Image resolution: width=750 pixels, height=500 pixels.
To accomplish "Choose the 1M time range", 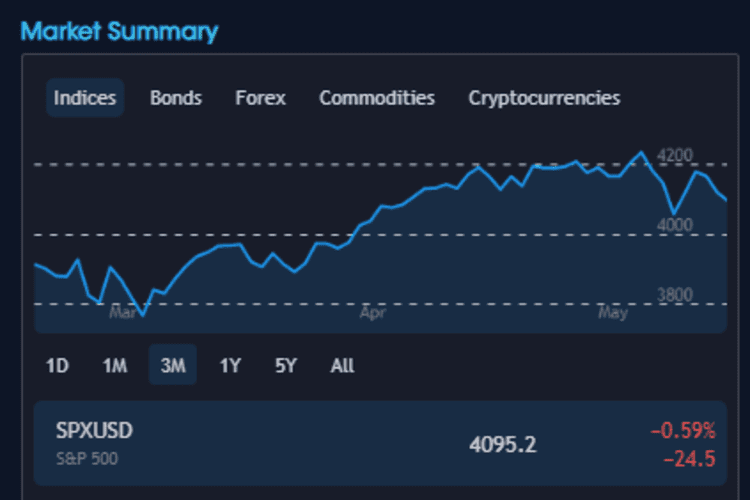I will click(114, 366).
